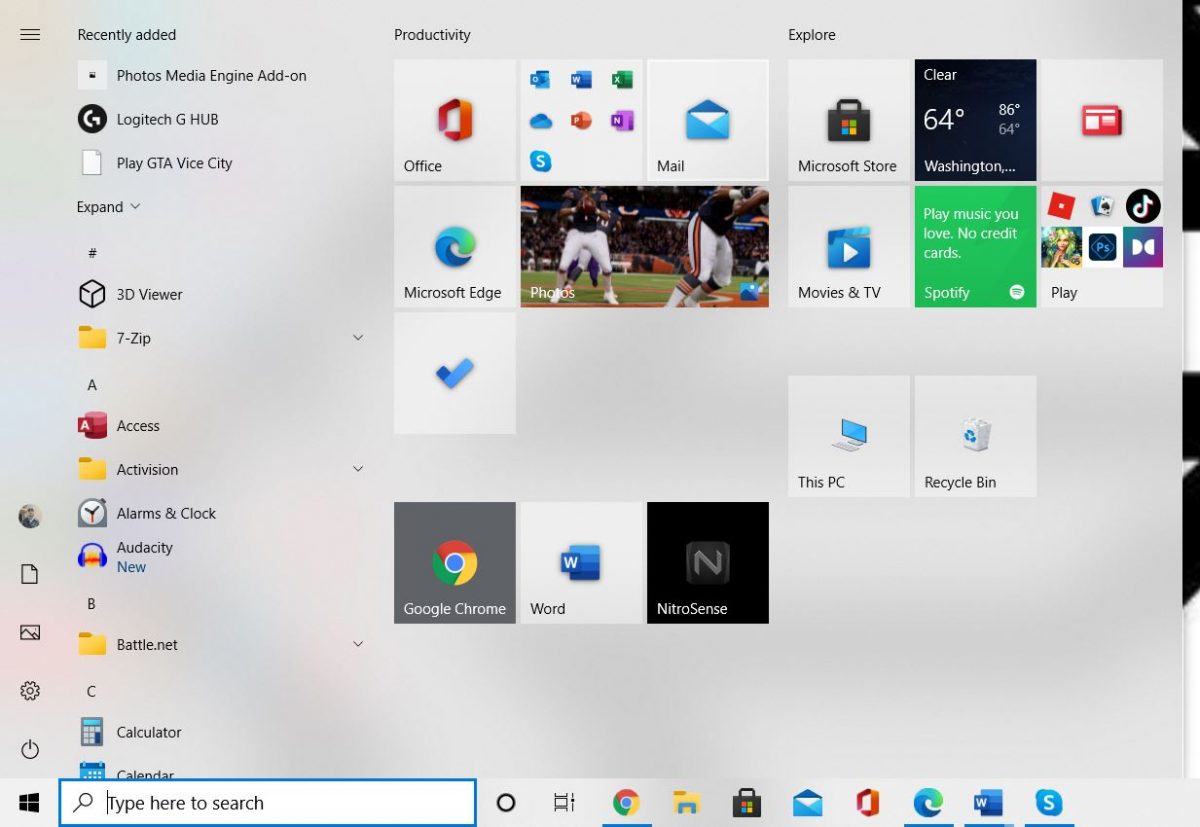Click the taskbar search box

coord(267,803)
